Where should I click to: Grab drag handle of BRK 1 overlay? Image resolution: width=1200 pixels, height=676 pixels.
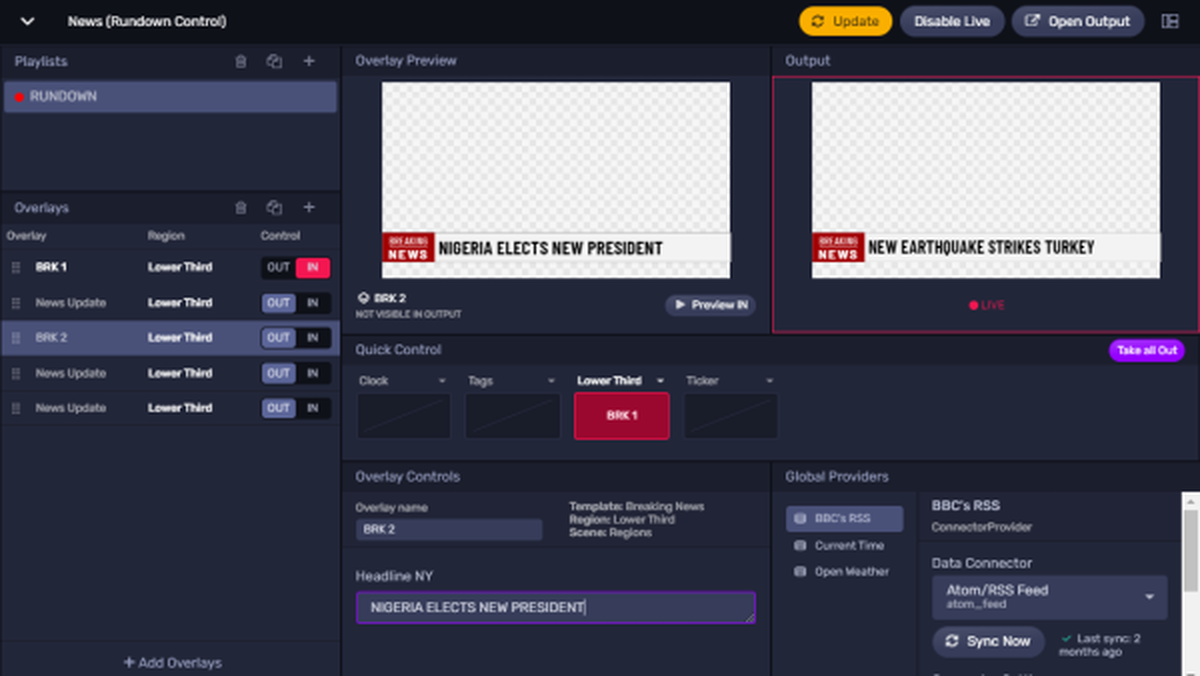[x=16, y=268]
